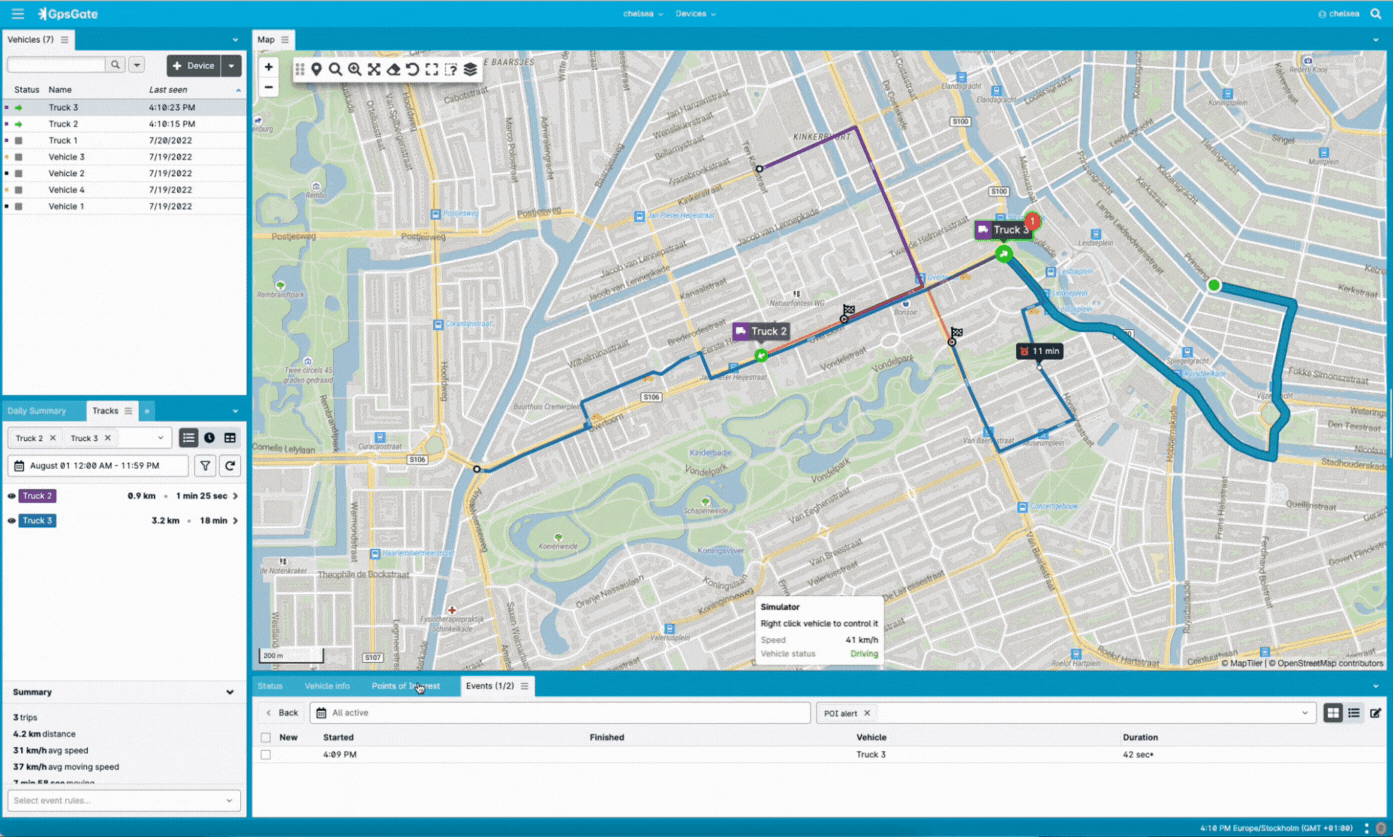Click the add Device button
1393x837 pixels.
point(194,66)
